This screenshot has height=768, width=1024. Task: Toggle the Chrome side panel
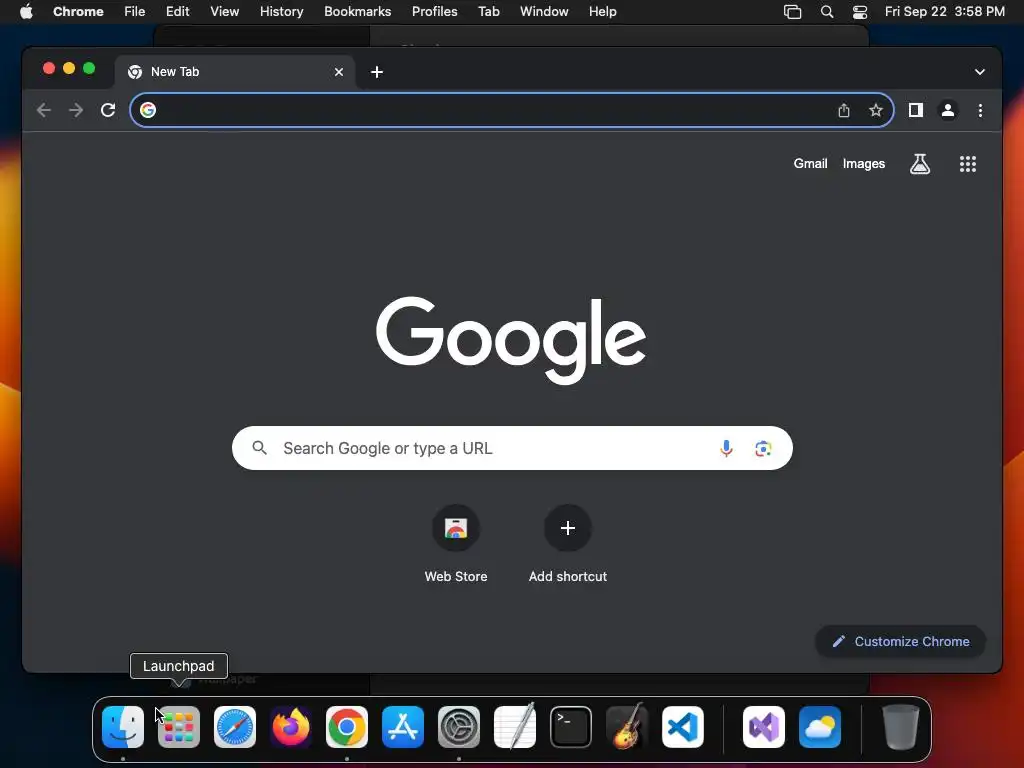click(916, 110)
